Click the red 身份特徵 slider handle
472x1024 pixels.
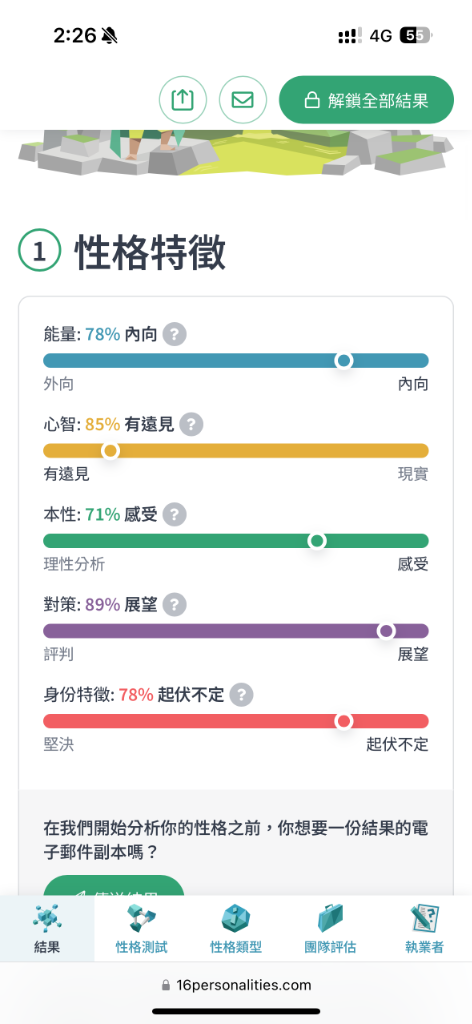point(343,721)
